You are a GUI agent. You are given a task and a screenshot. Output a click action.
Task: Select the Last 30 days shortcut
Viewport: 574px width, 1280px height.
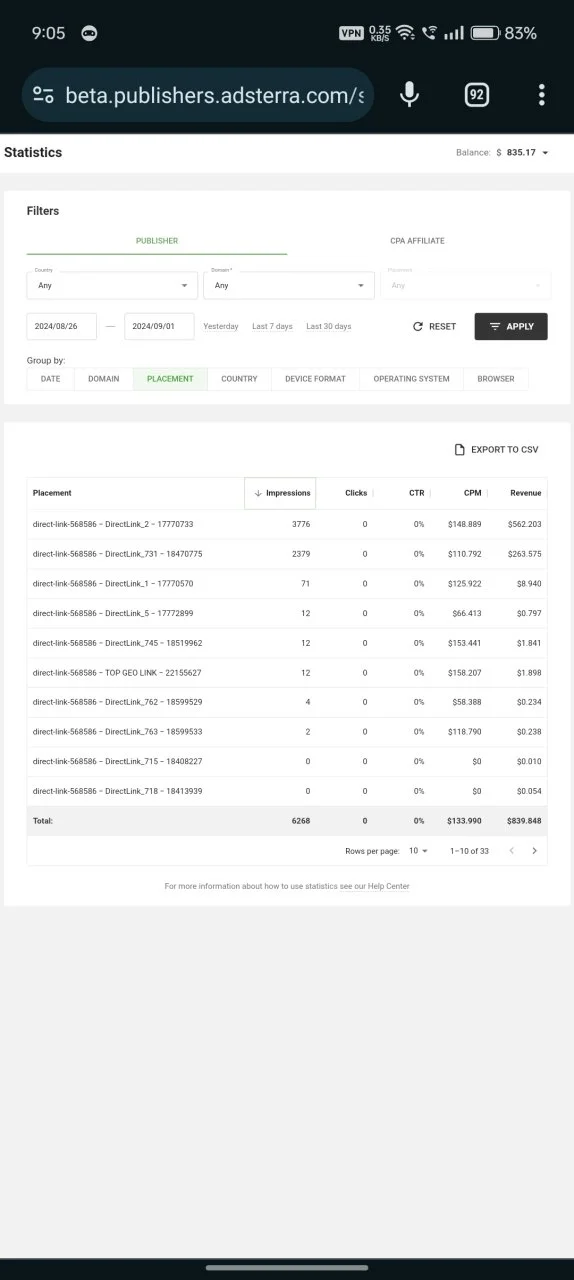pos(328,327)
